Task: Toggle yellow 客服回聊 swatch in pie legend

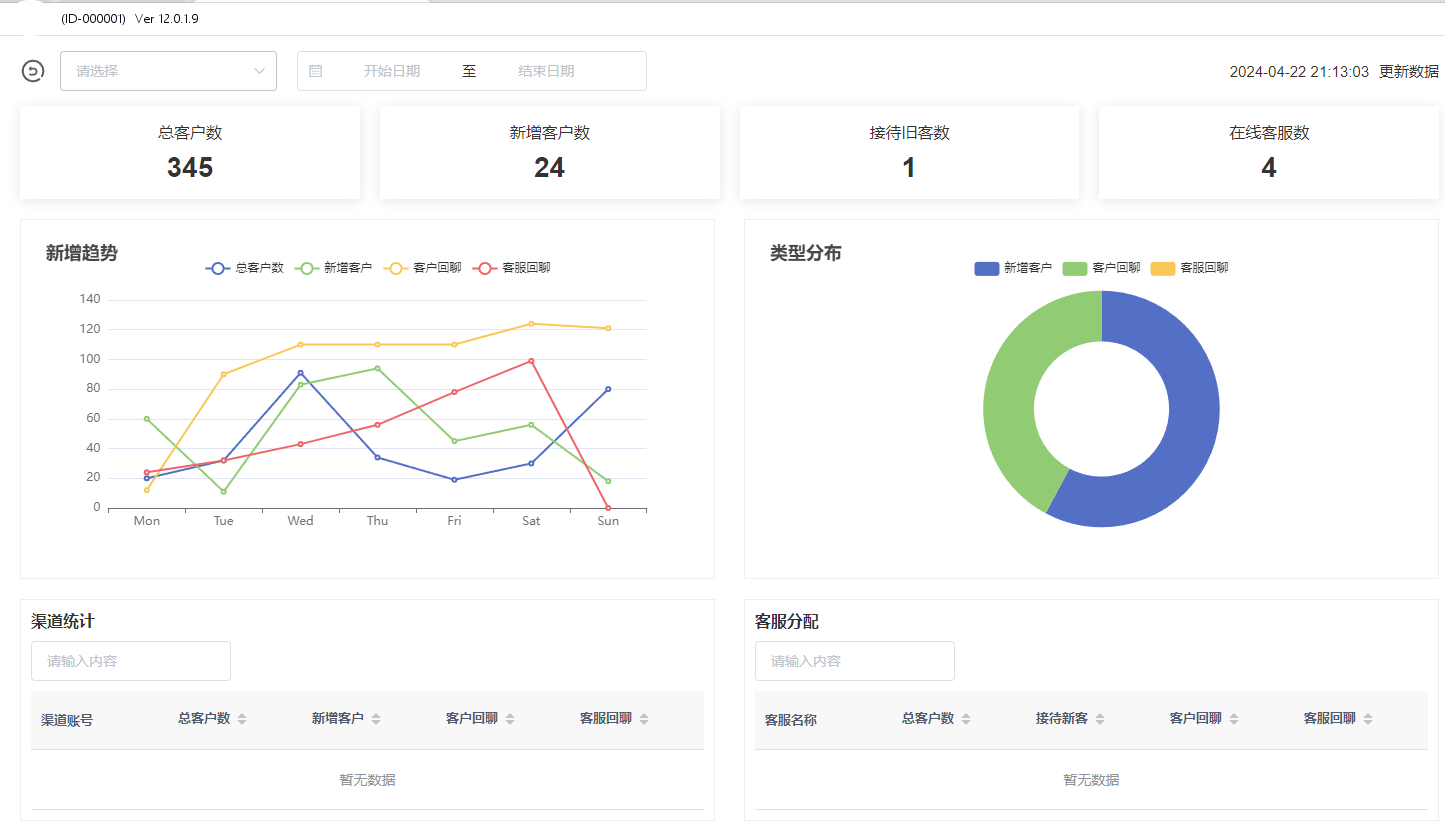Action: tap(1162, 268)
